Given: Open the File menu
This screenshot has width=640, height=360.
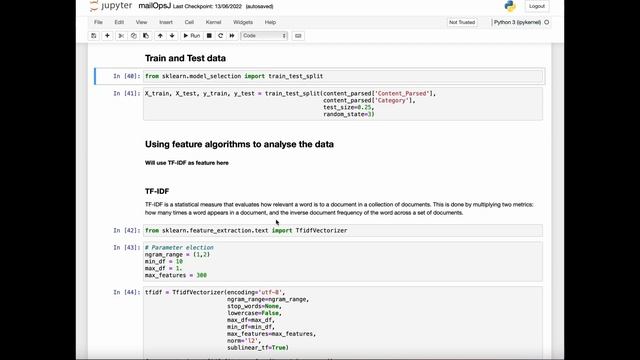Looking at the screenshot, I should pyautogui.click(x=98, y=22).
